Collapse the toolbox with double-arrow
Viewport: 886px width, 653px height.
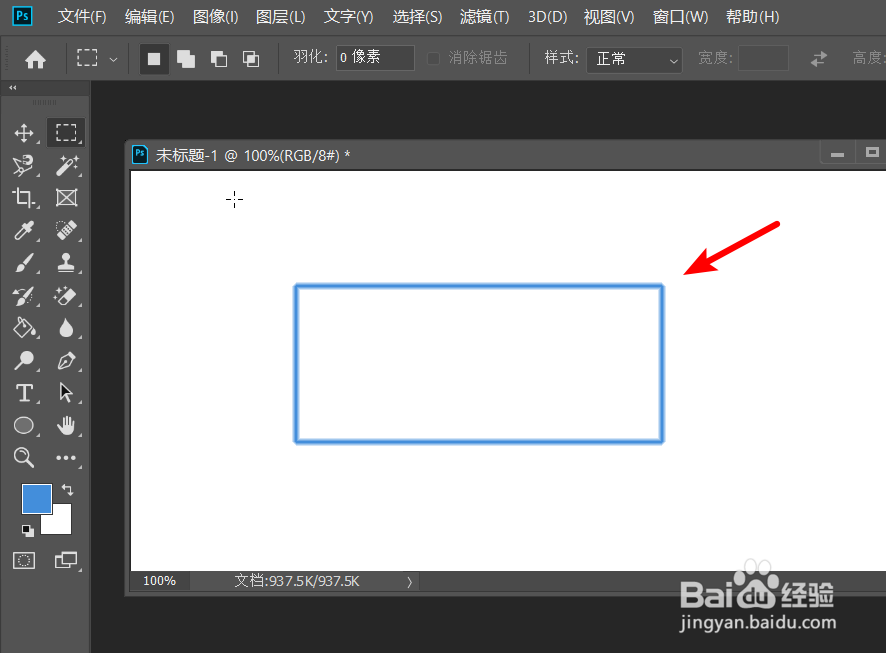click(x=13, y=88)
